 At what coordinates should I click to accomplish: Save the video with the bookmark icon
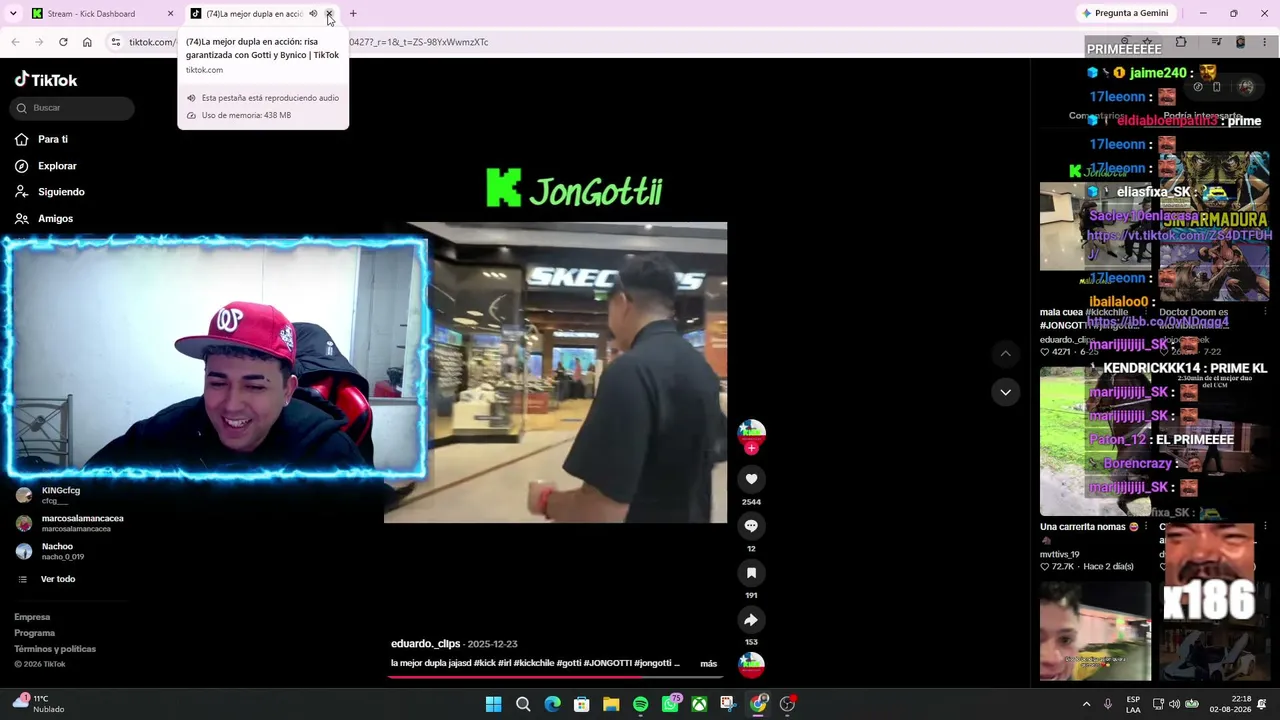751,573
